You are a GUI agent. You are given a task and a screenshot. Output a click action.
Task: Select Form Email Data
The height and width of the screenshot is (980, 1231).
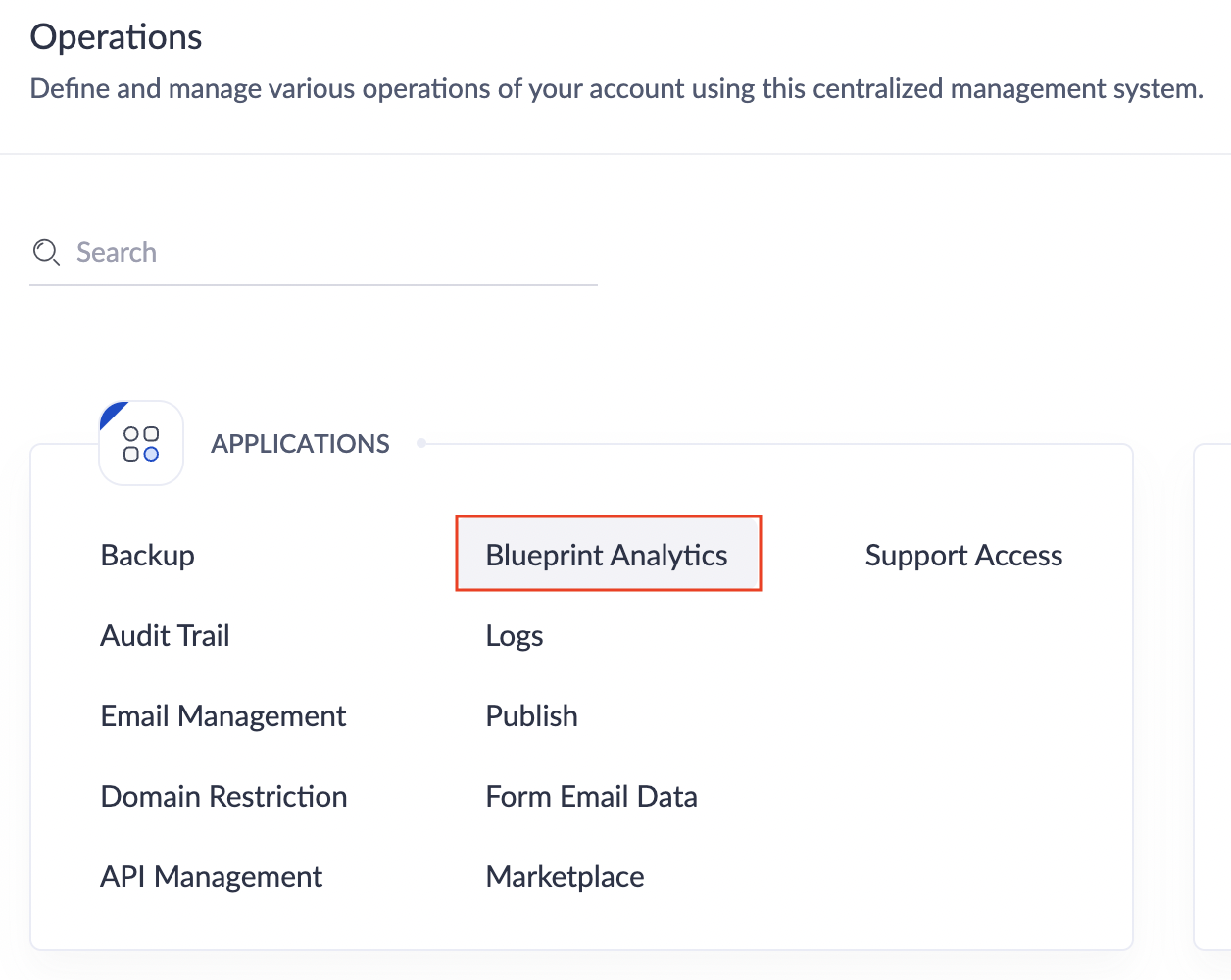[x=592, y=797]
